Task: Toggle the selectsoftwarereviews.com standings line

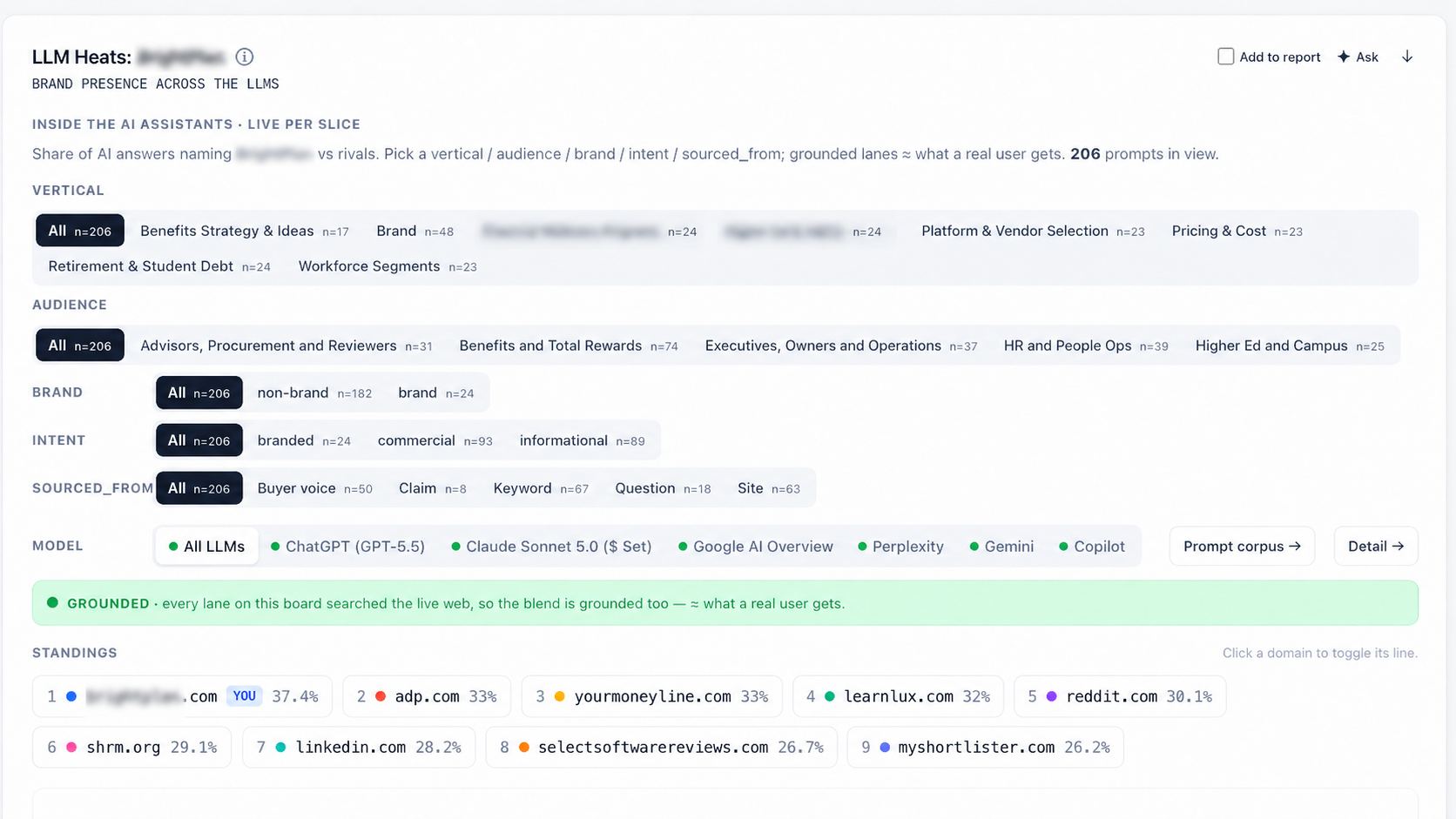Action: coord(661,747)
